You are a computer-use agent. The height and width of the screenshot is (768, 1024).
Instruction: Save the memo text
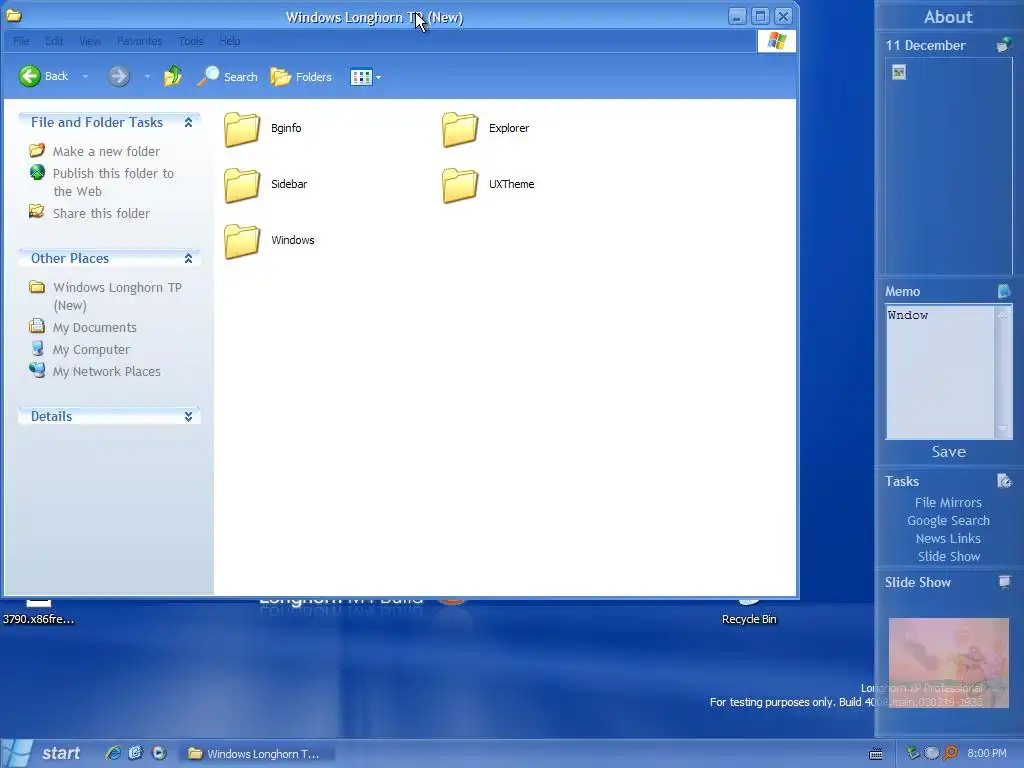(948, 452)
